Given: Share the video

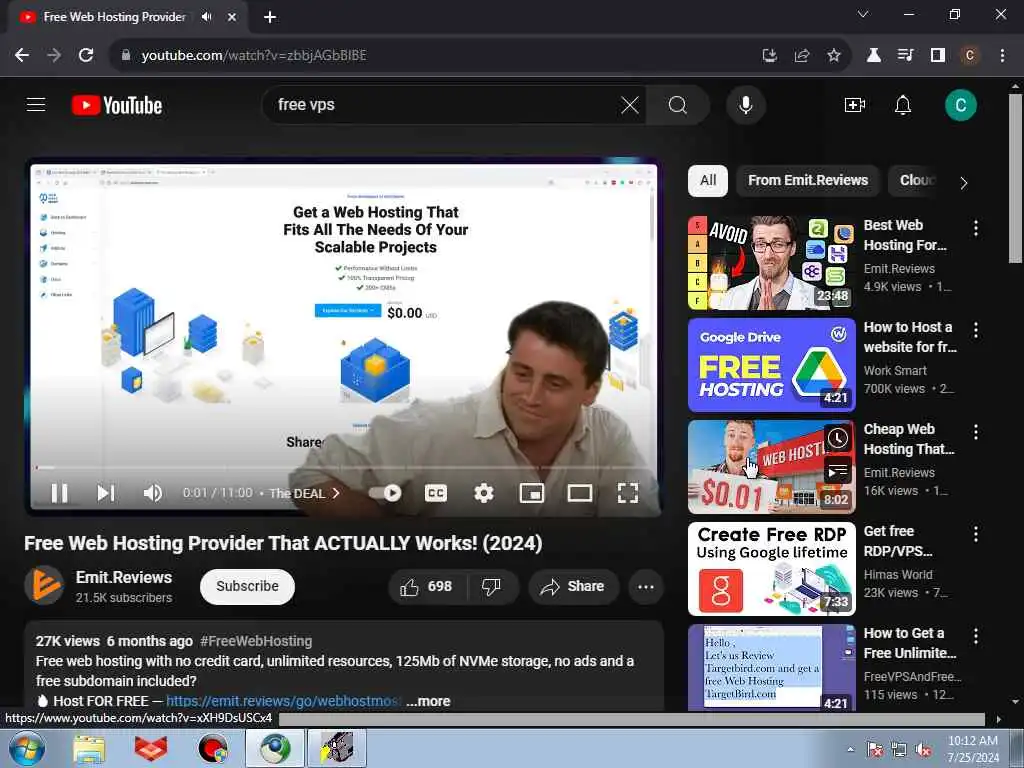Looking at the screenshot, I should (573, 586).
